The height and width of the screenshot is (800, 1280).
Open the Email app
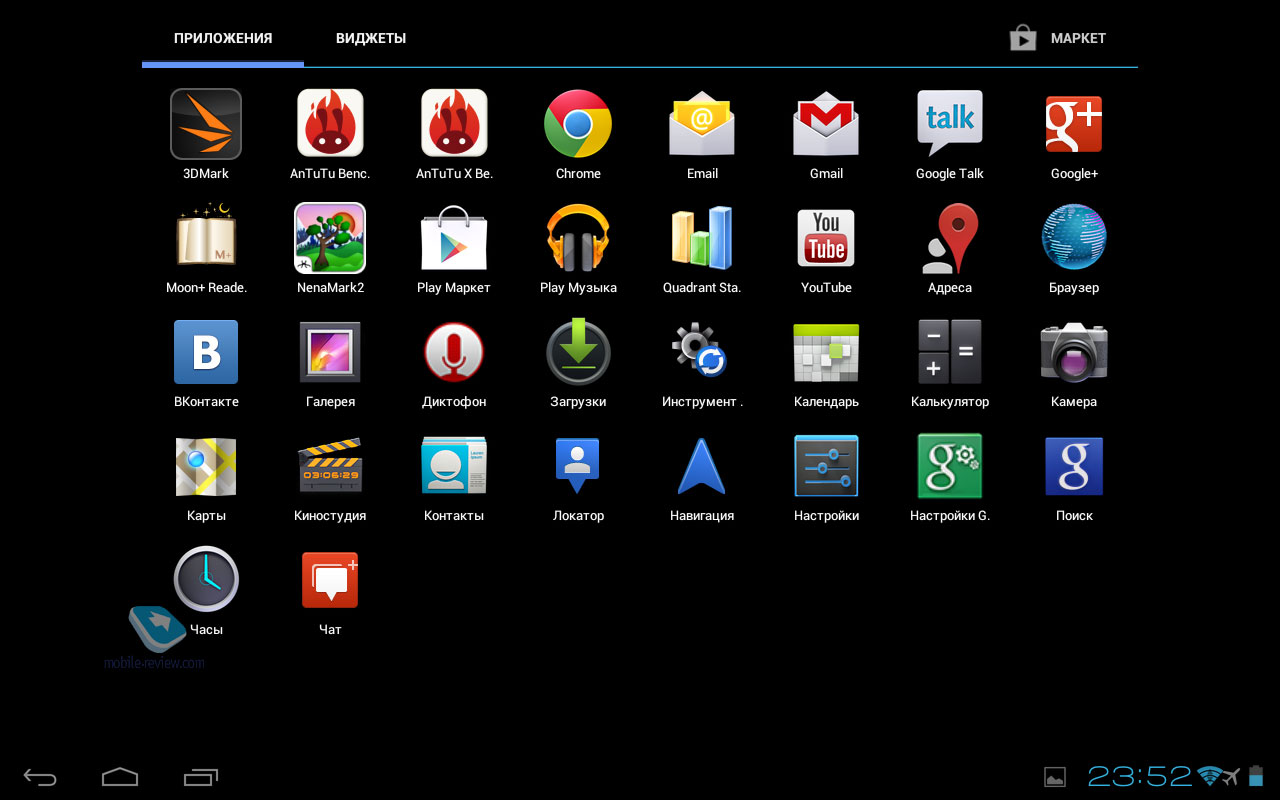tap(702, 124)
